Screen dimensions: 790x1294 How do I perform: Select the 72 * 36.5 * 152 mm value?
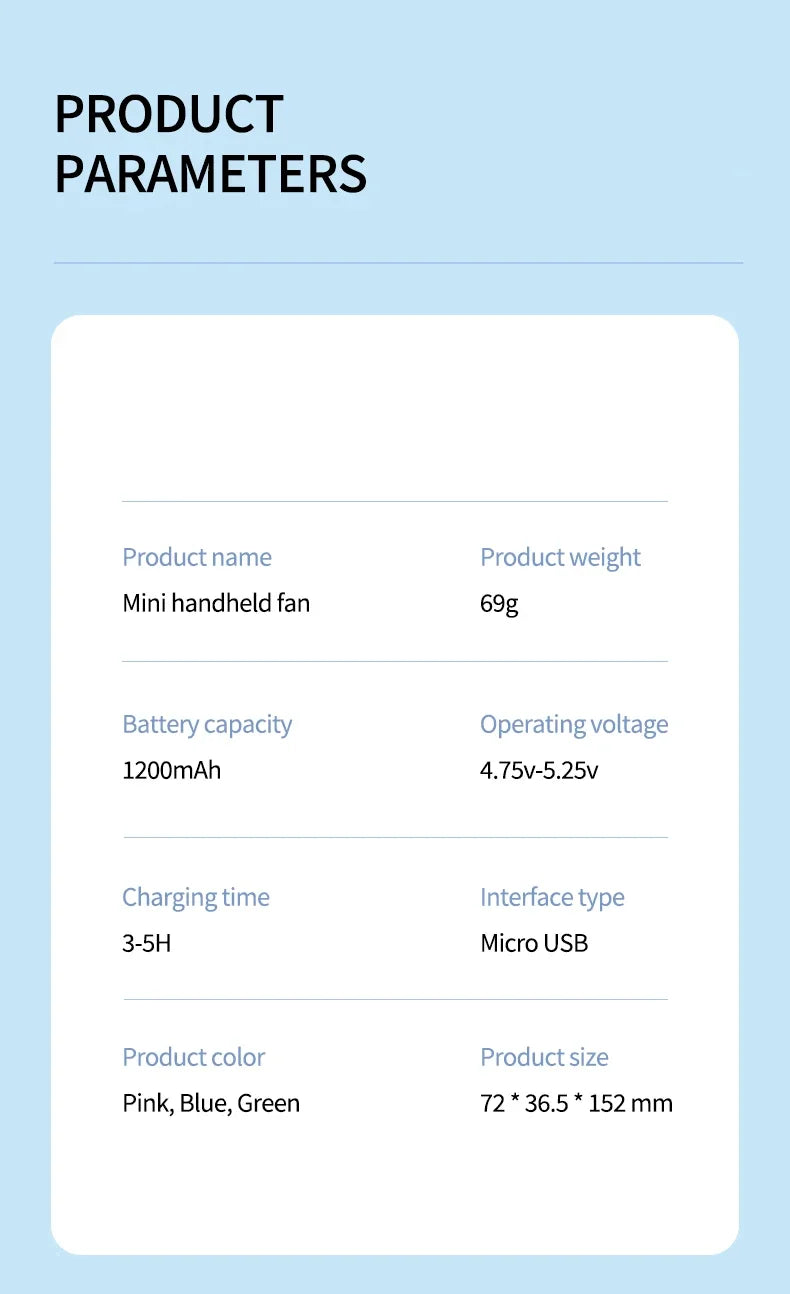576,1103
